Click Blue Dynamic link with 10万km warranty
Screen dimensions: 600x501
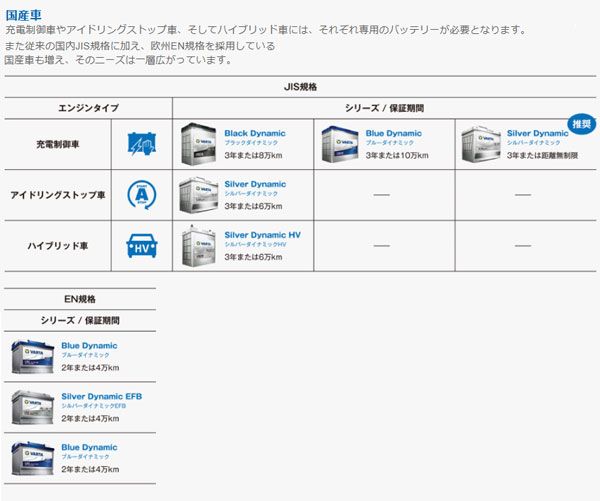(393, 133)
